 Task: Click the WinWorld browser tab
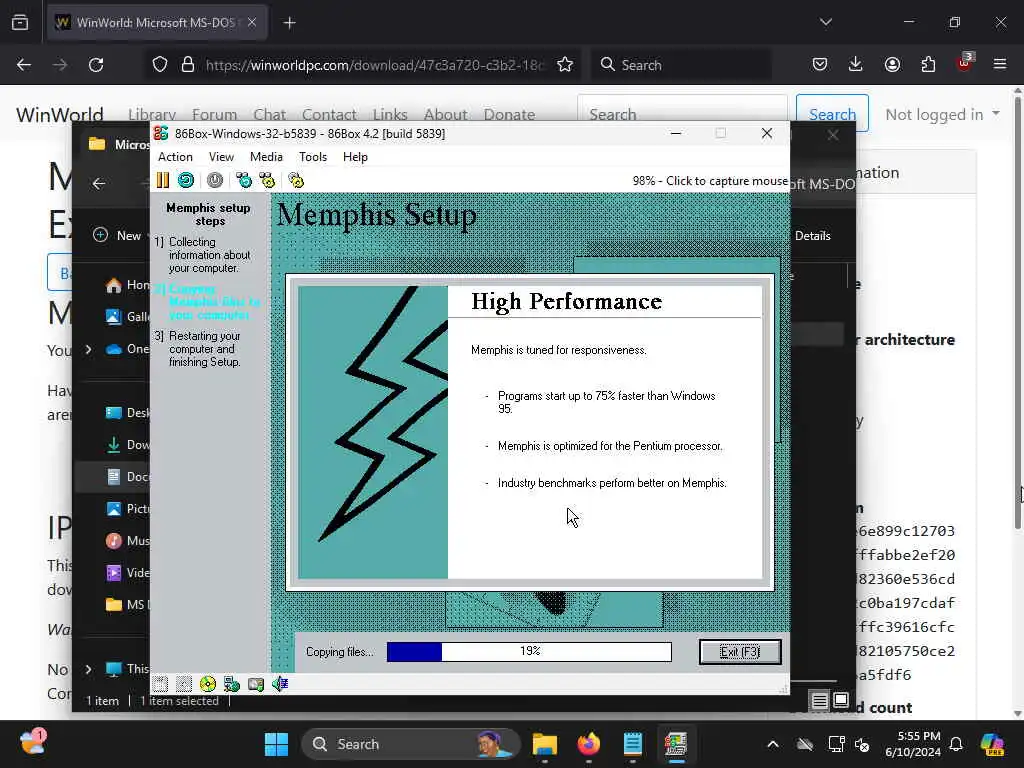click(x=157, y=23)
